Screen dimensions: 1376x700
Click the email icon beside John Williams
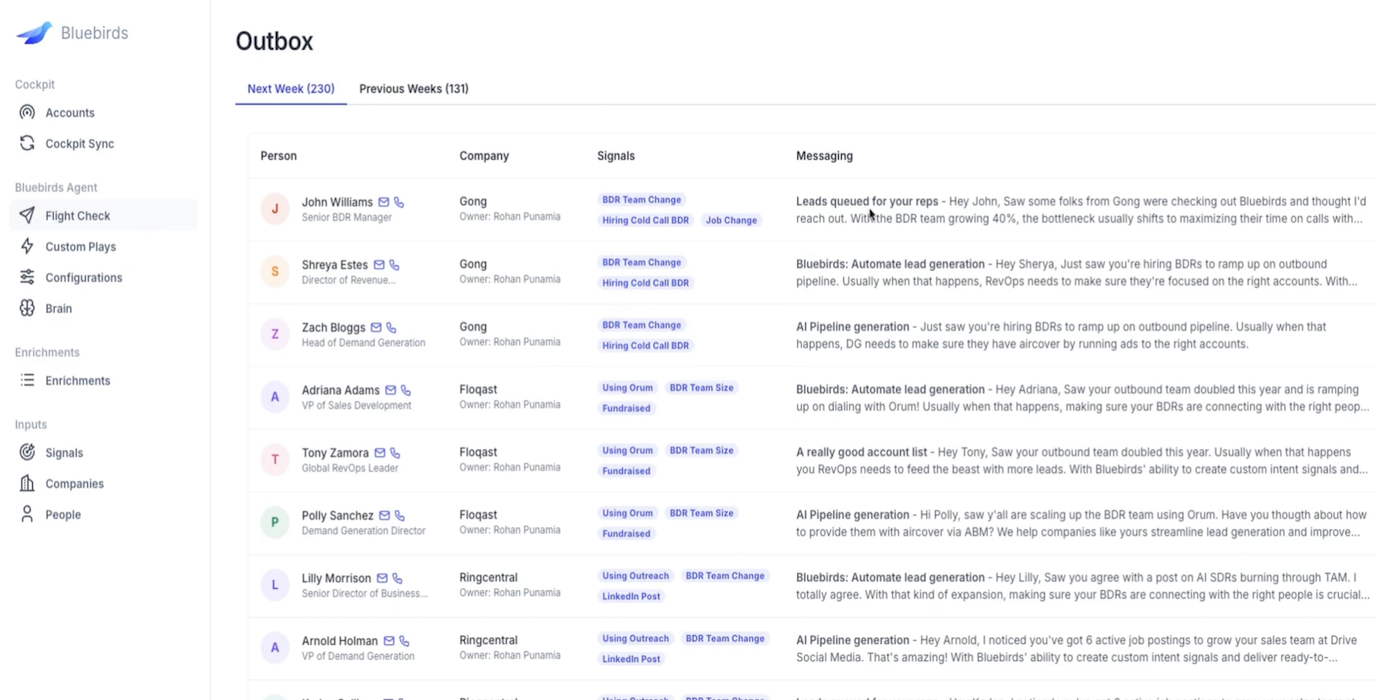tap(383, 202)
